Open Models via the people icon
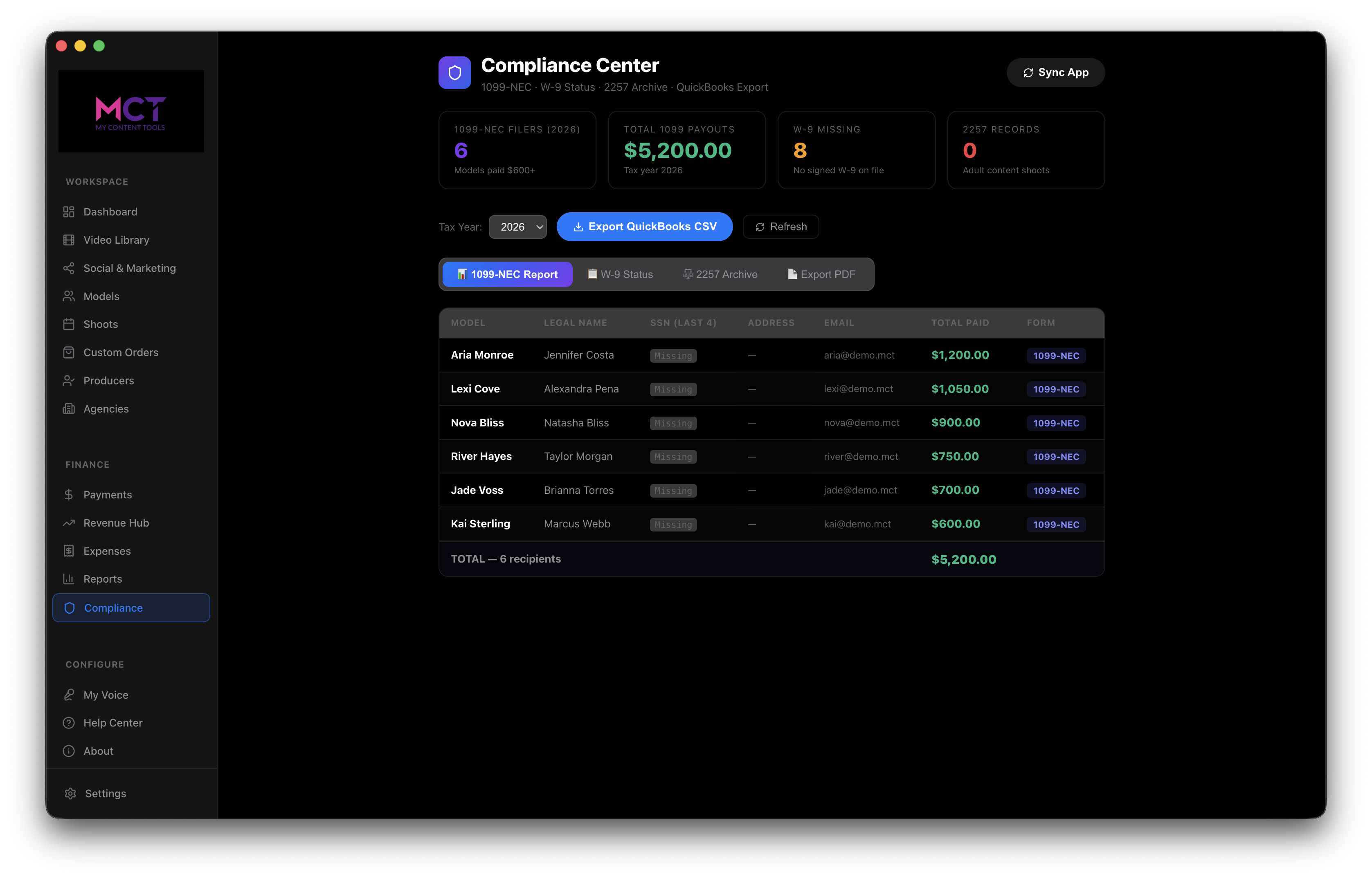1372x879 pixels. pyautogui.click(x=68, y=296)
